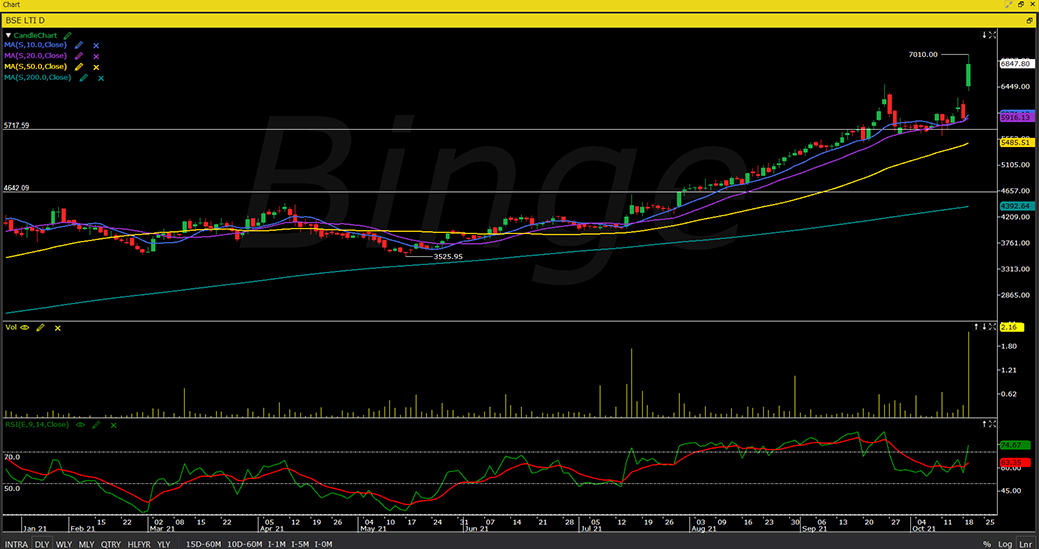The width and height of the screenshot is (1039, 549).
Task: Toggle visibility of the RSI indicator
Action: click(81, 424)
